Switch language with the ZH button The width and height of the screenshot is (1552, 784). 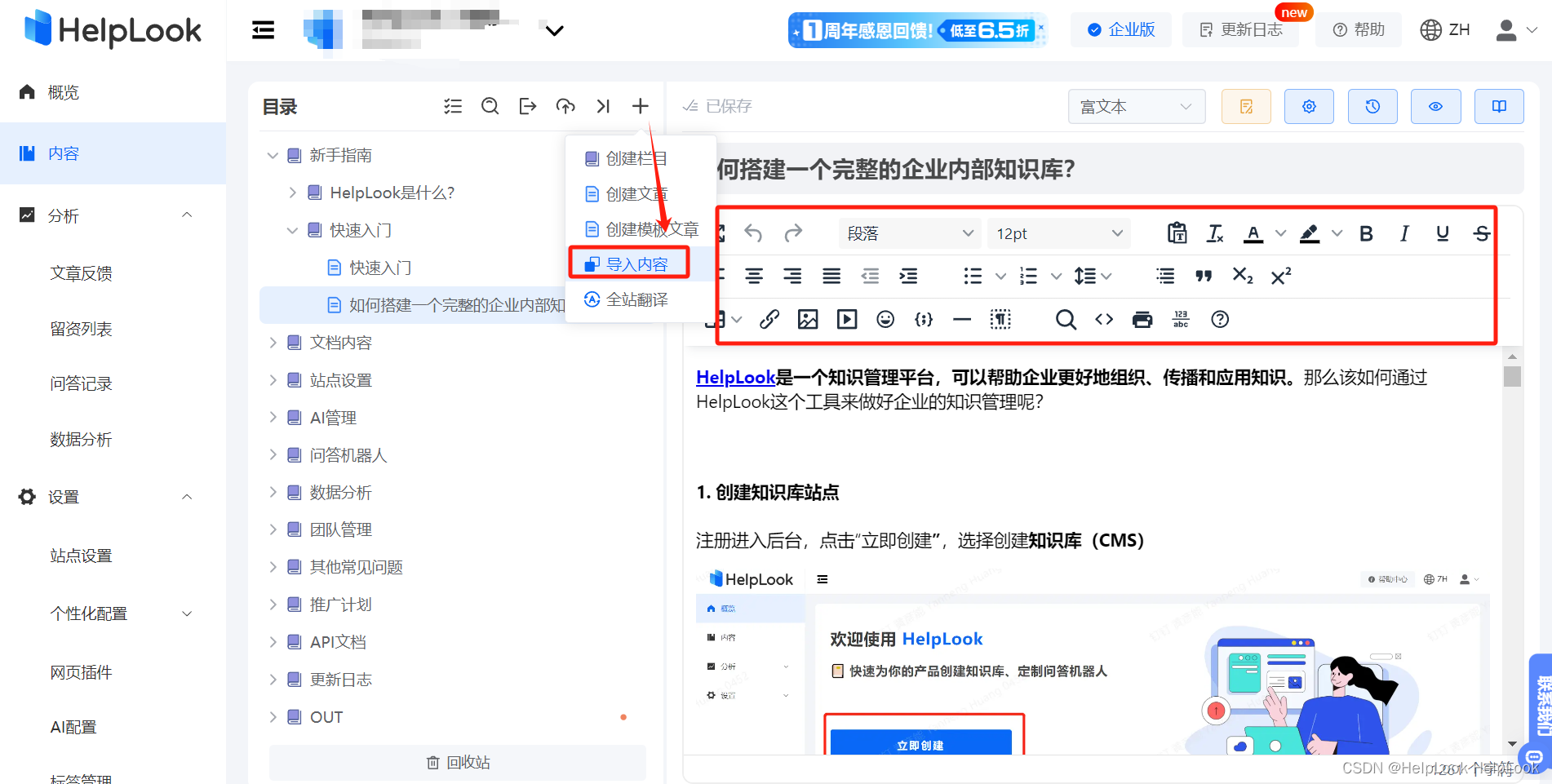(x=1445, y=29)
